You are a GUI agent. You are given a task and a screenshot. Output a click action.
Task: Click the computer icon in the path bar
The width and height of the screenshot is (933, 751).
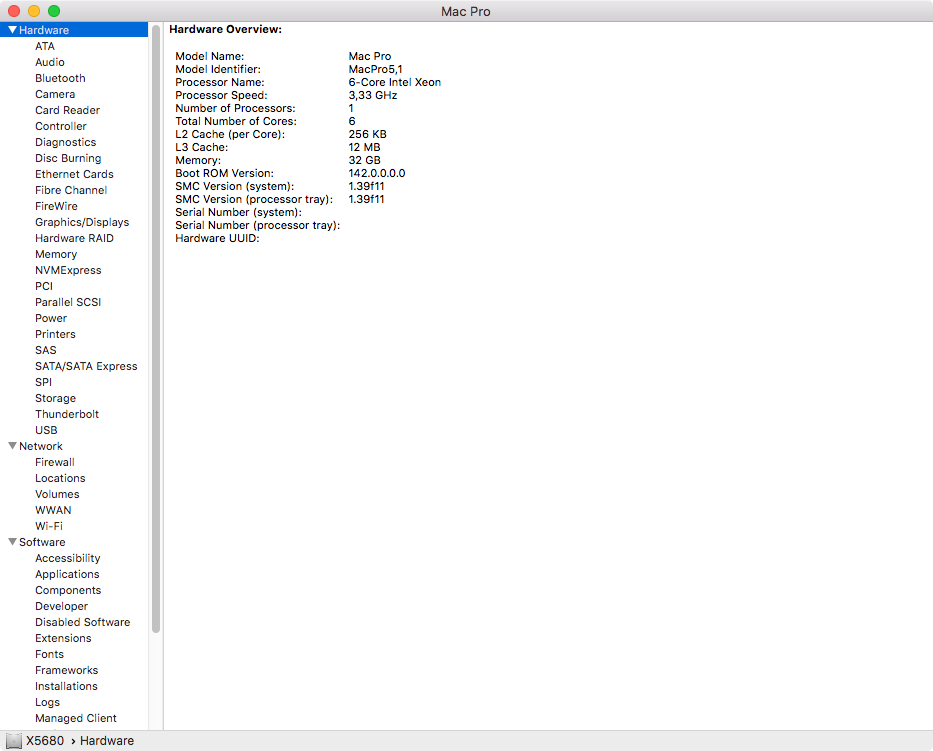tap(14, 741)
